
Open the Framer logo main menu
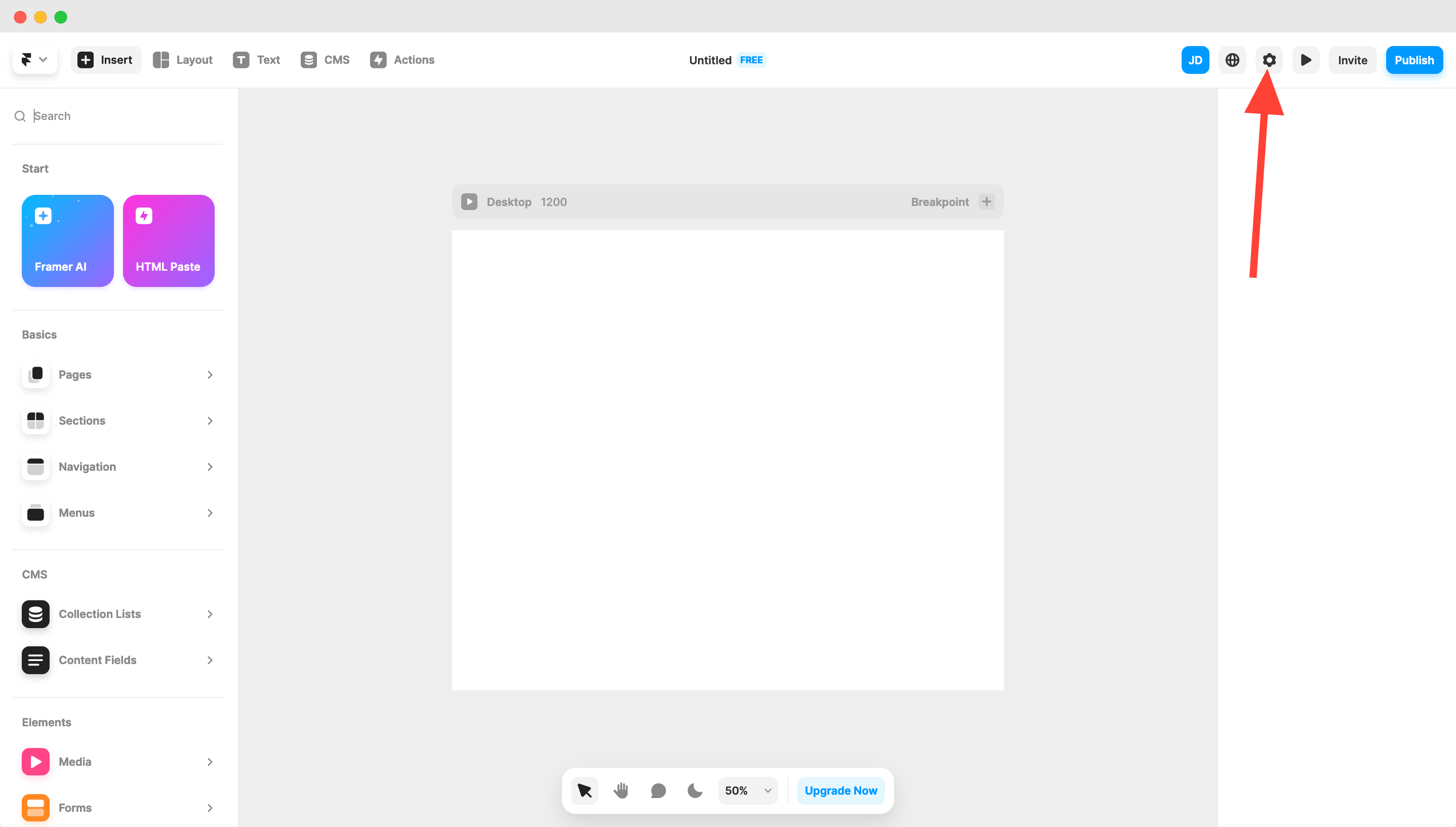pos(34,60)
